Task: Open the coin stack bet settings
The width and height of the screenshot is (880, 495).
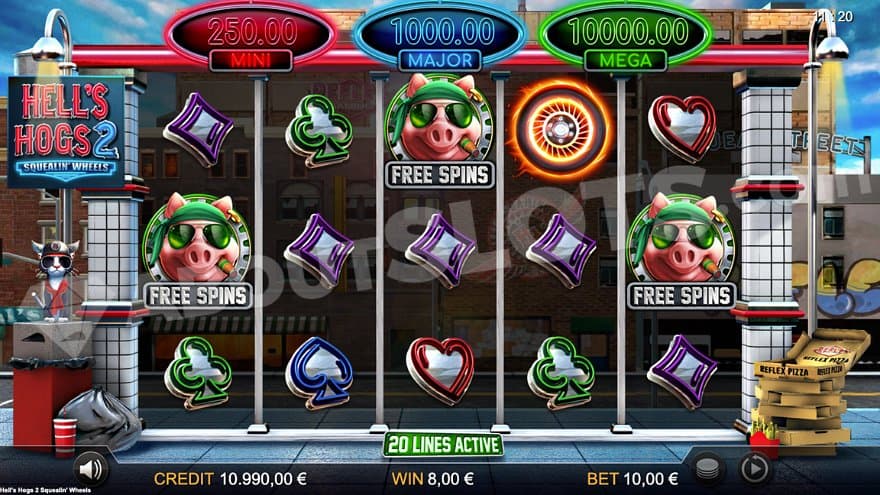Action: tap(707, 468)
